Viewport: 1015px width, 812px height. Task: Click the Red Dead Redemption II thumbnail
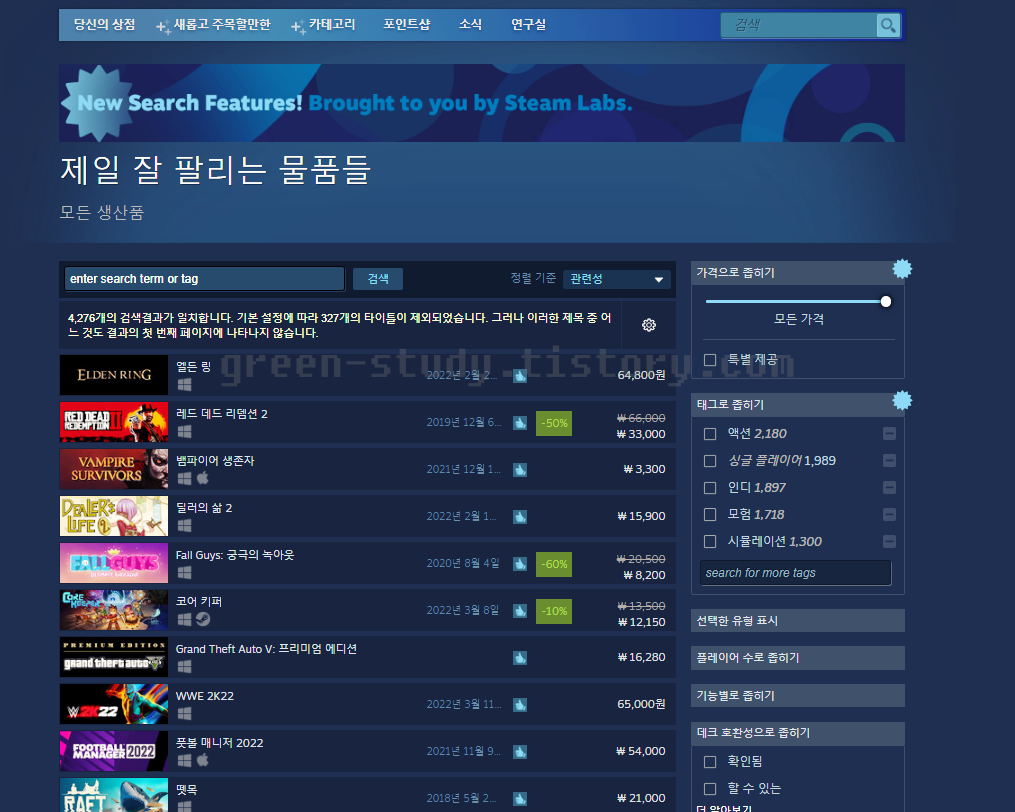tap(114, 422)
